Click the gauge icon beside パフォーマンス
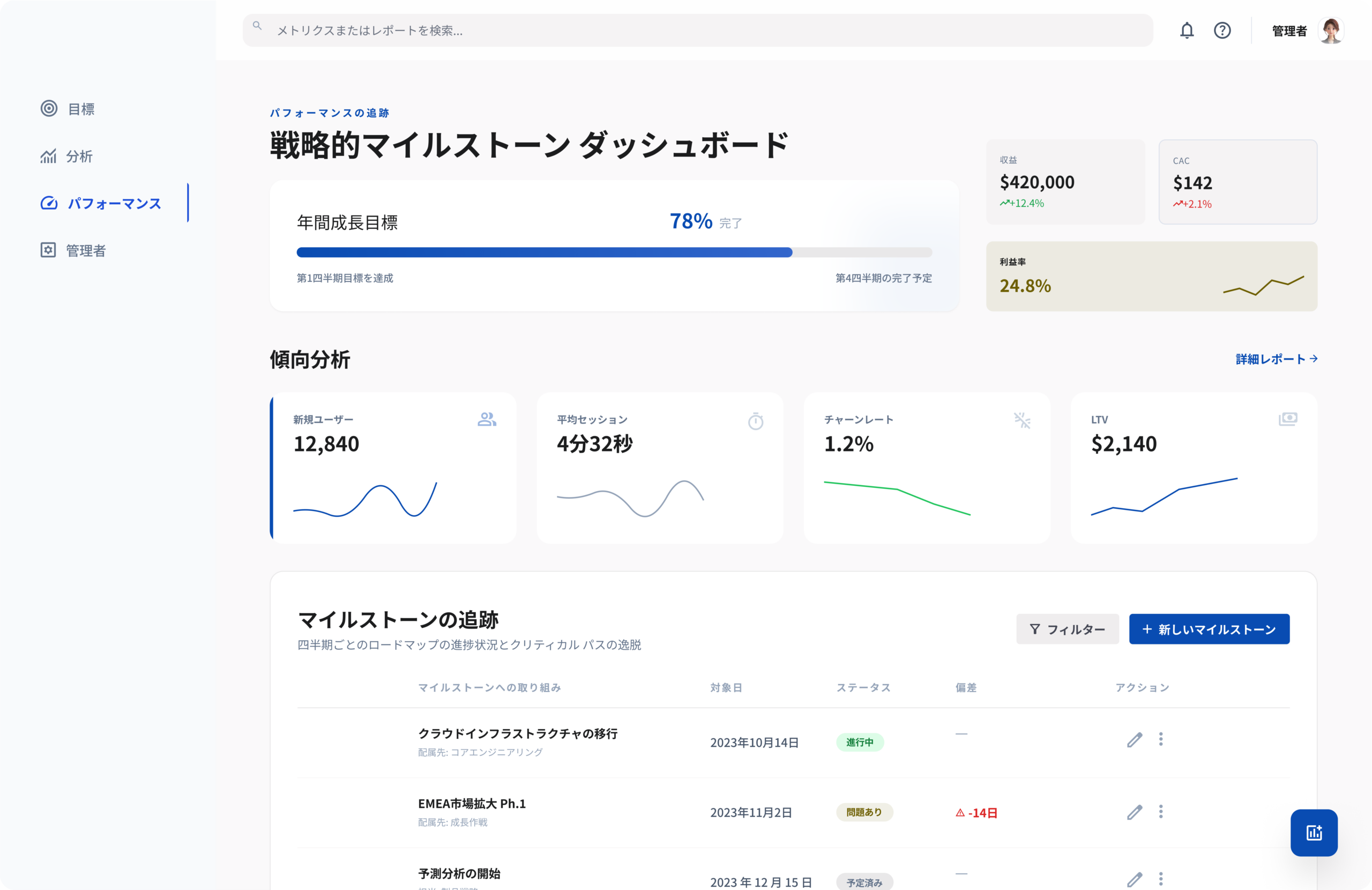The height and width of the screenshot is (890, 1372). (x=49, y=203)
